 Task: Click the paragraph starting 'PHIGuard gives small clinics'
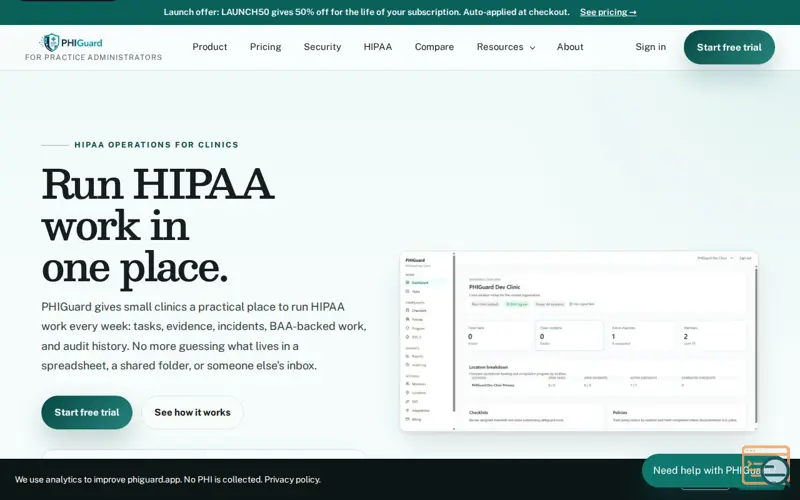point(204,336)
